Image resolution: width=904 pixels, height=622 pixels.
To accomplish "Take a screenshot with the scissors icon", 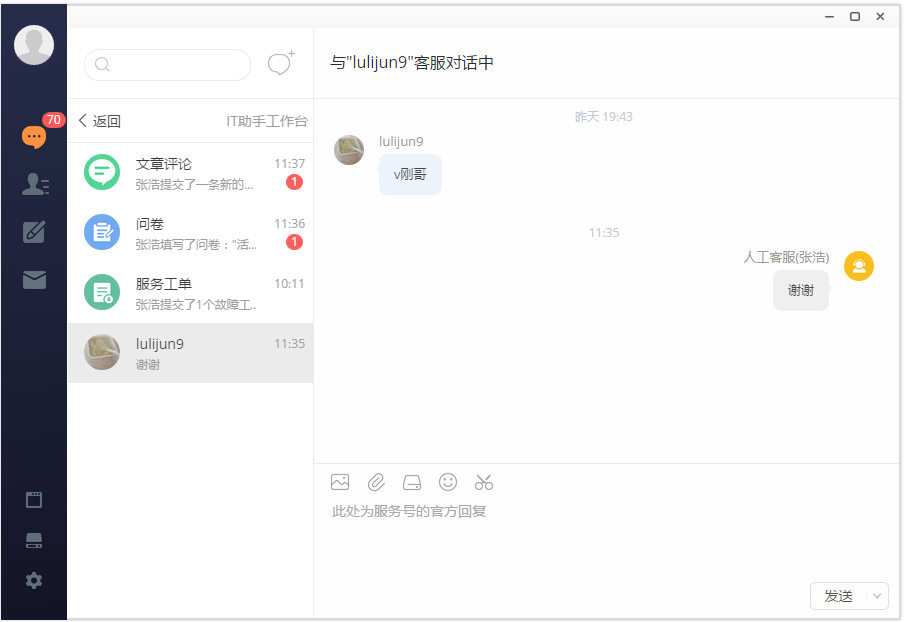I will click(x=484, y=482).
